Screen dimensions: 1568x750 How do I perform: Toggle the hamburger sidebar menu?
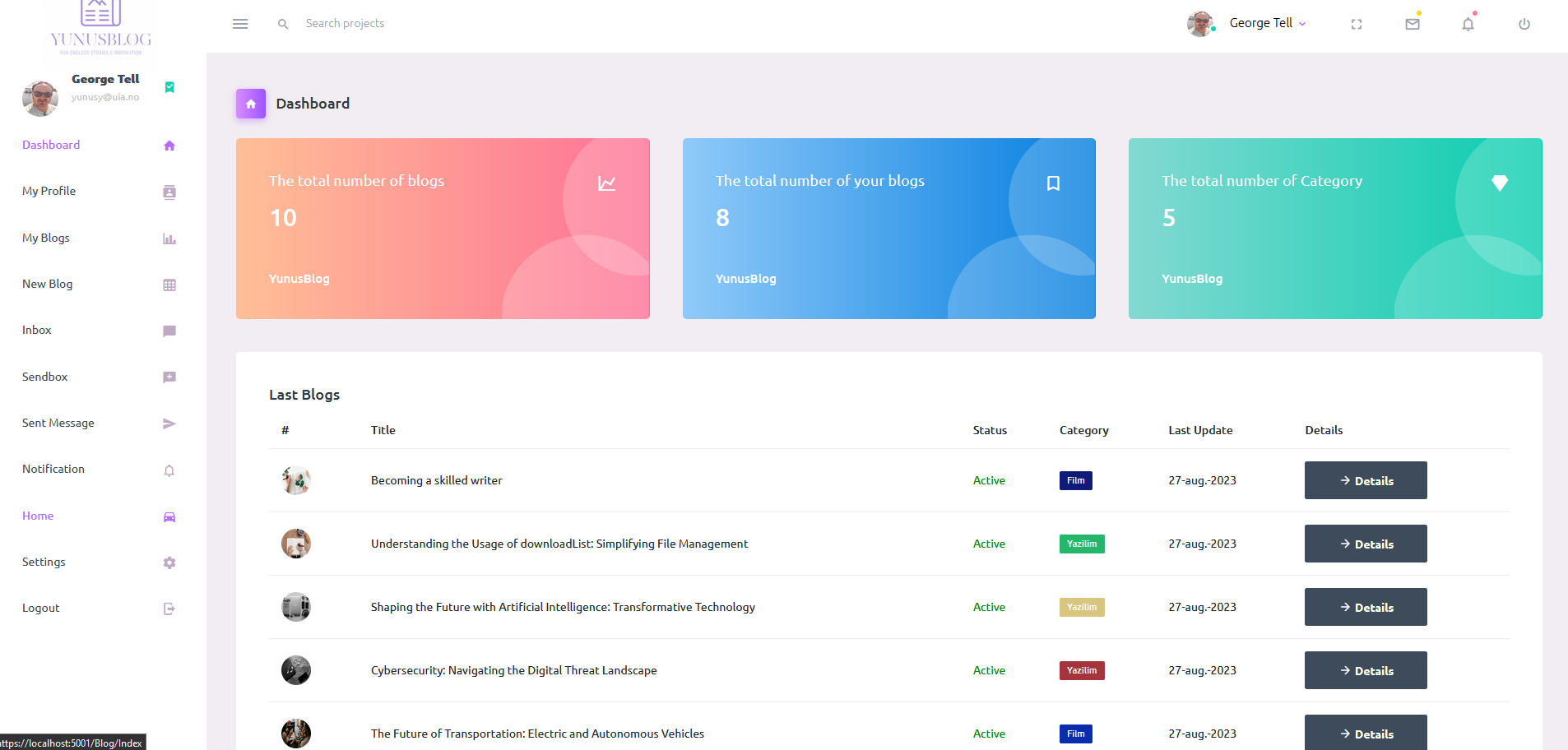pyautogui.click(x=240, y=24)
